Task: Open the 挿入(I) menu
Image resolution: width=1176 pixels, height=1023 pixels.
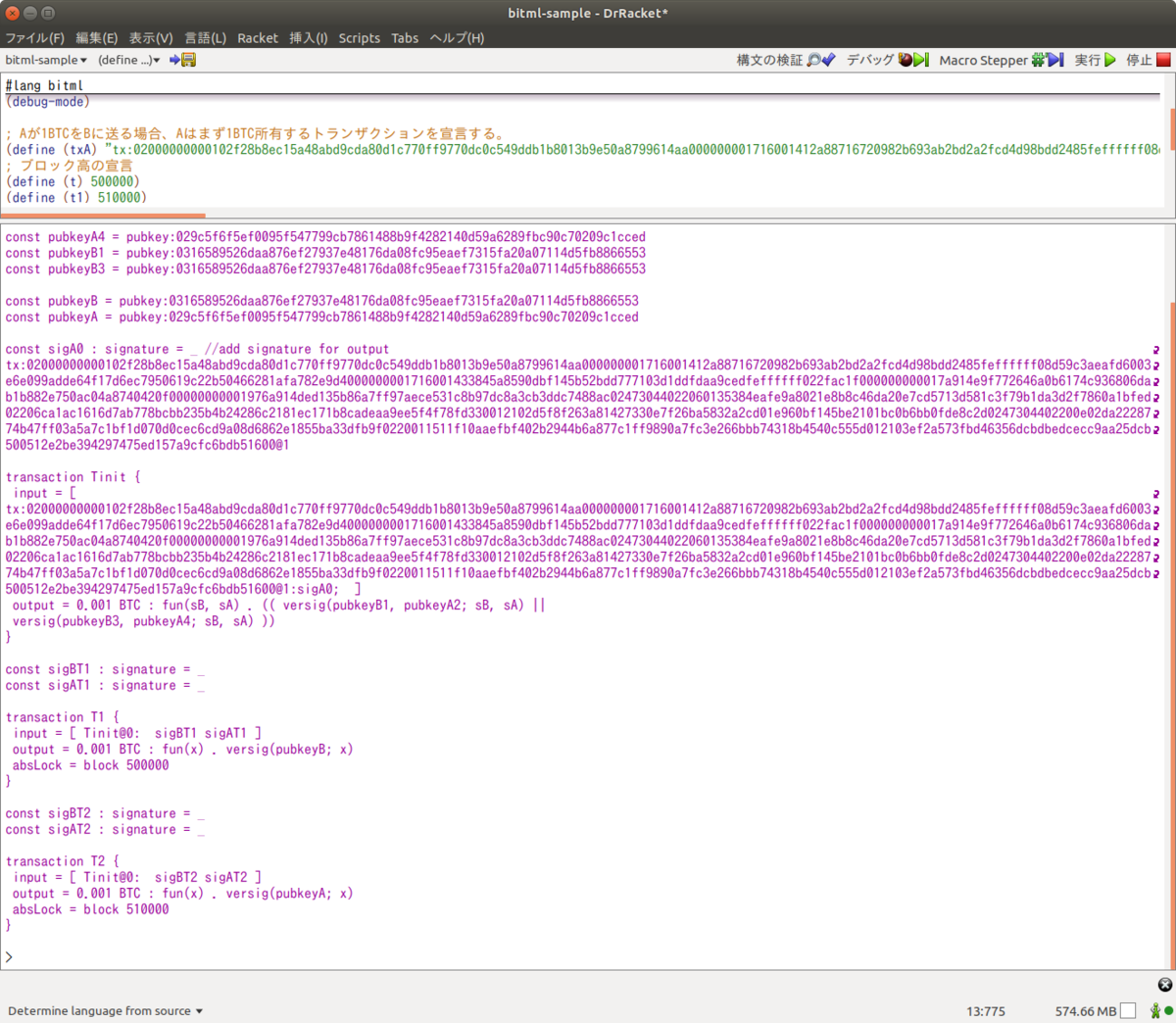Action: coord(308,37)
